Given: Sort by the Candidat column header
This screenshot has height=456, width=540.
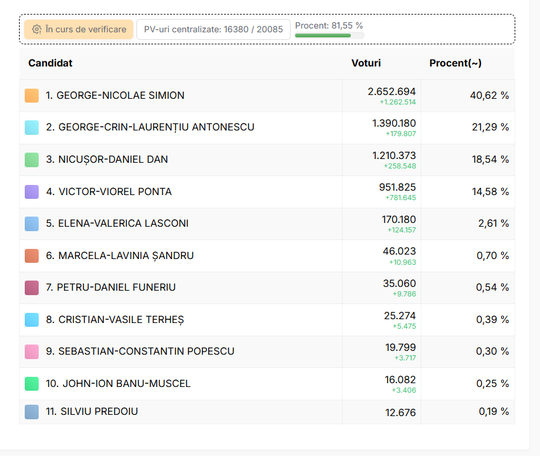Looking at the screenshot, I should click(50, 63).
